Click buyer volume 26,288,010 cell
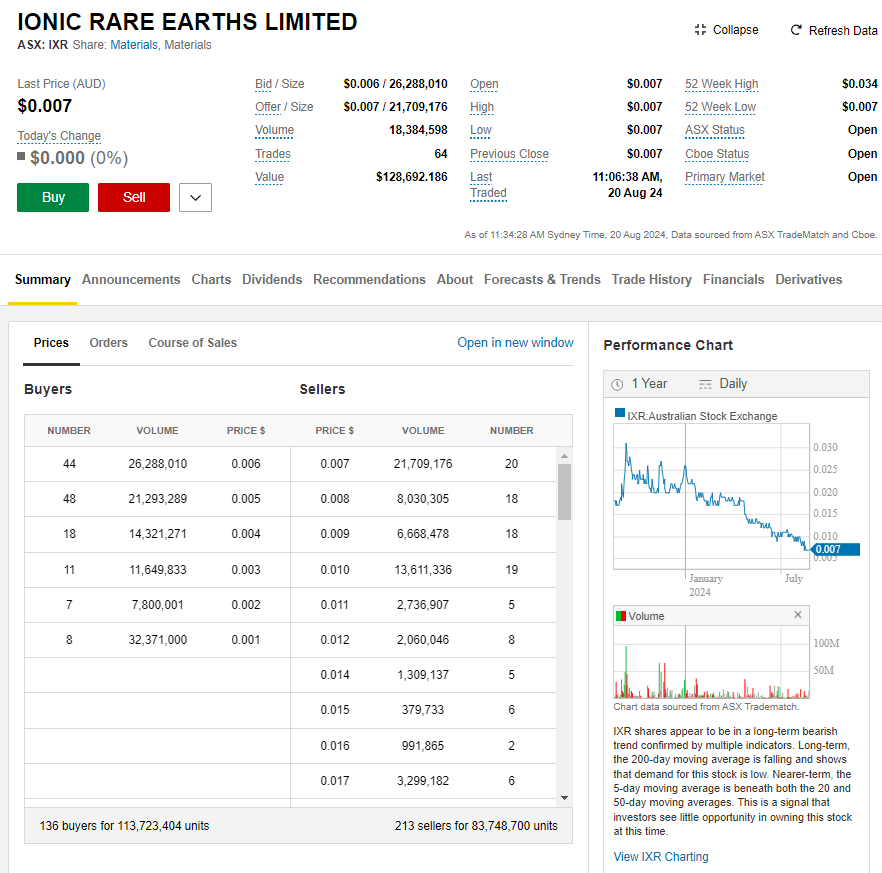The image size is (882, 873). [158, 464]
